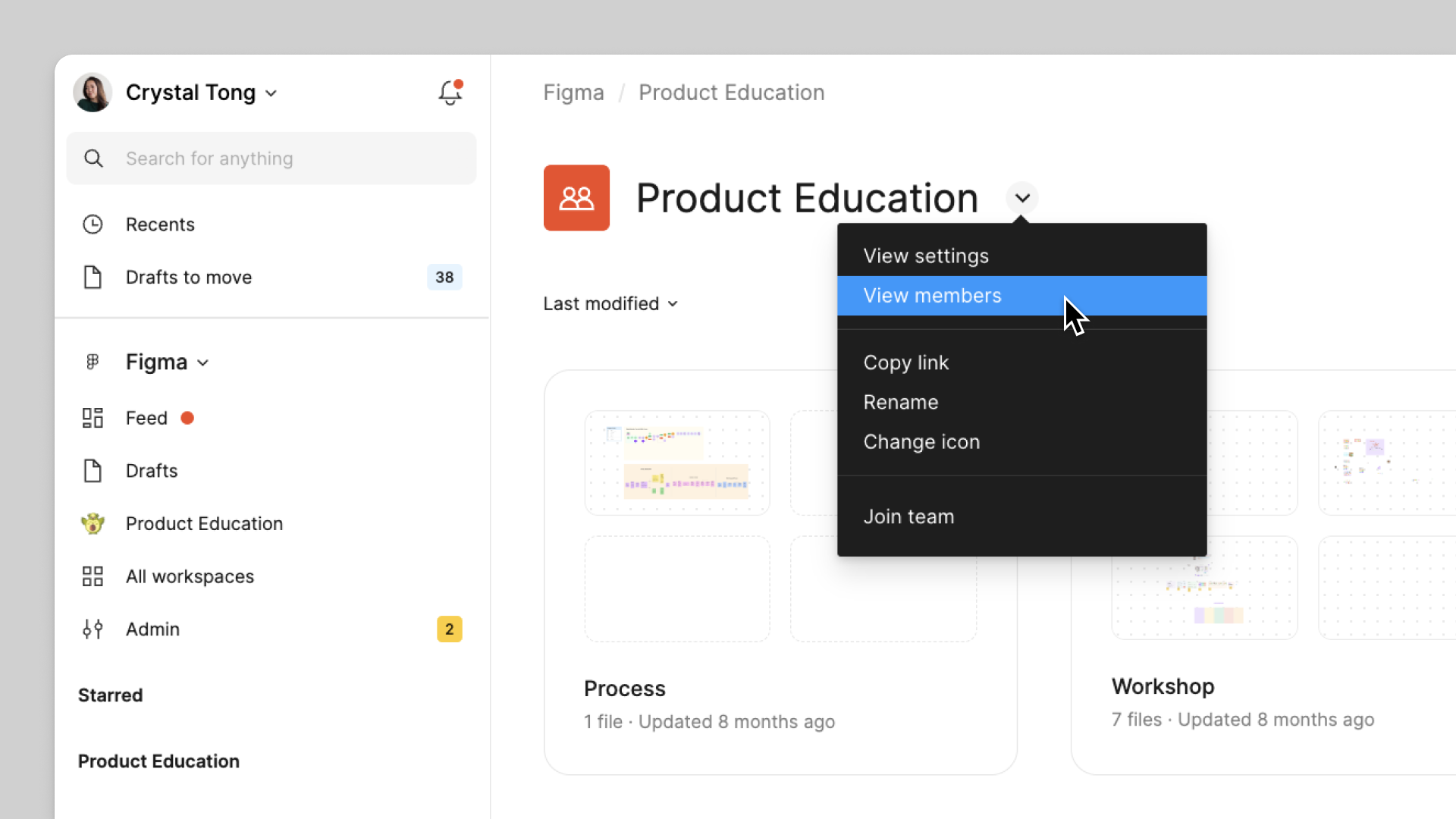Expand the Product Education title dropdown
Screen dimensions: 1456x819
pos(1022,198)
